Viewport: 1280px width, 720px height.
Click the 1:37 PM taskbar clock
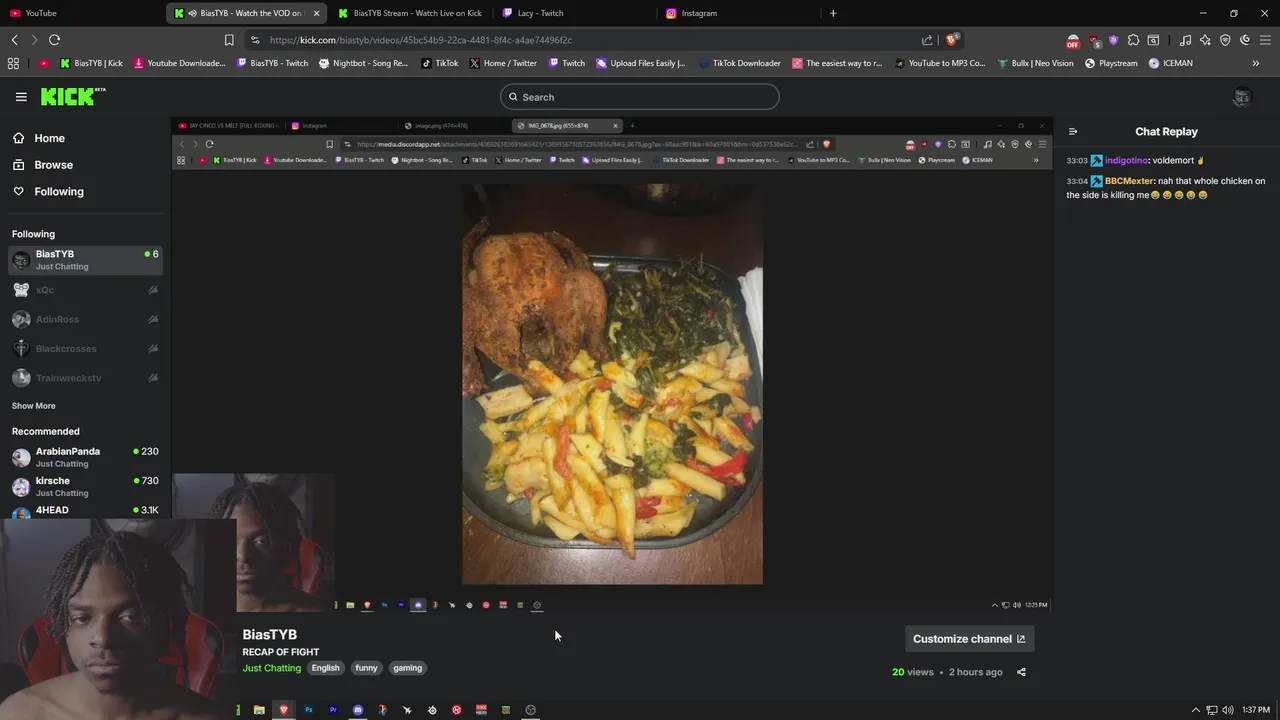[x=1256, y=710]
